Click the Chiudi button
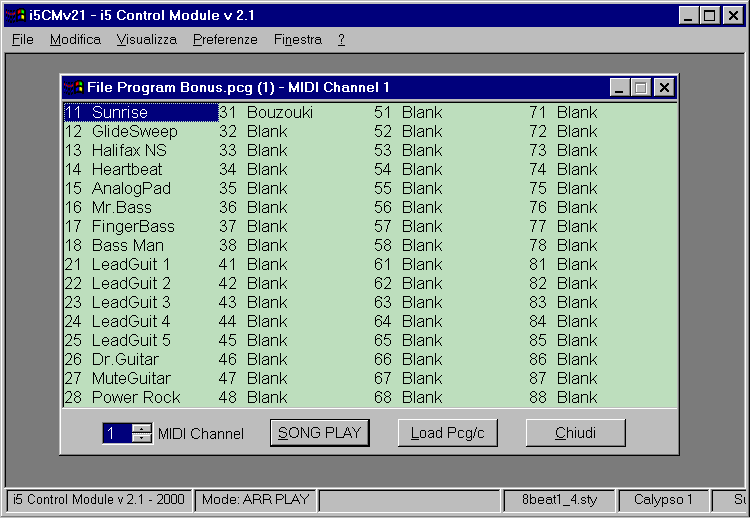 (x=575, y=433)
